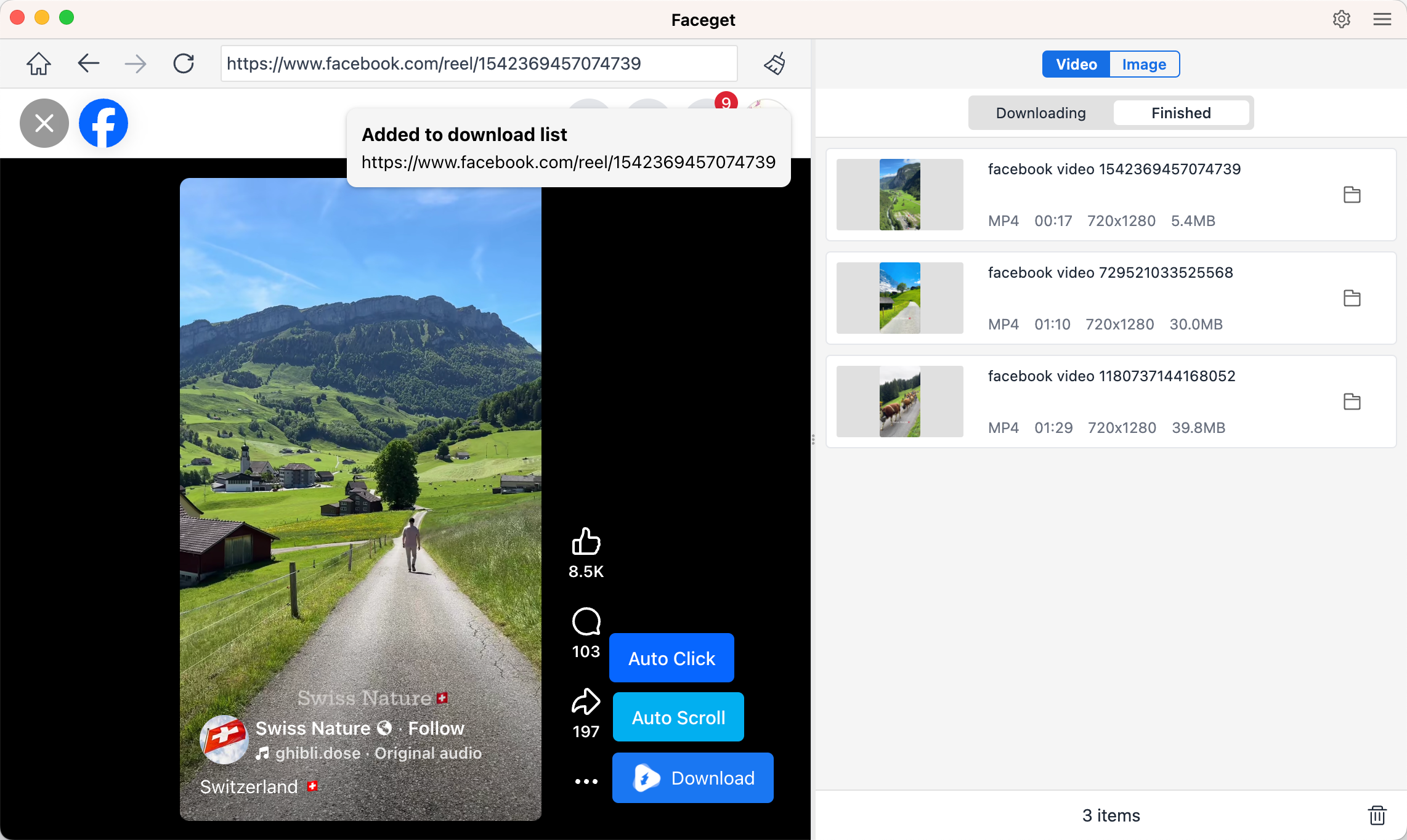
Task: Switch to the Image tab
Action: coord(1144,64)
